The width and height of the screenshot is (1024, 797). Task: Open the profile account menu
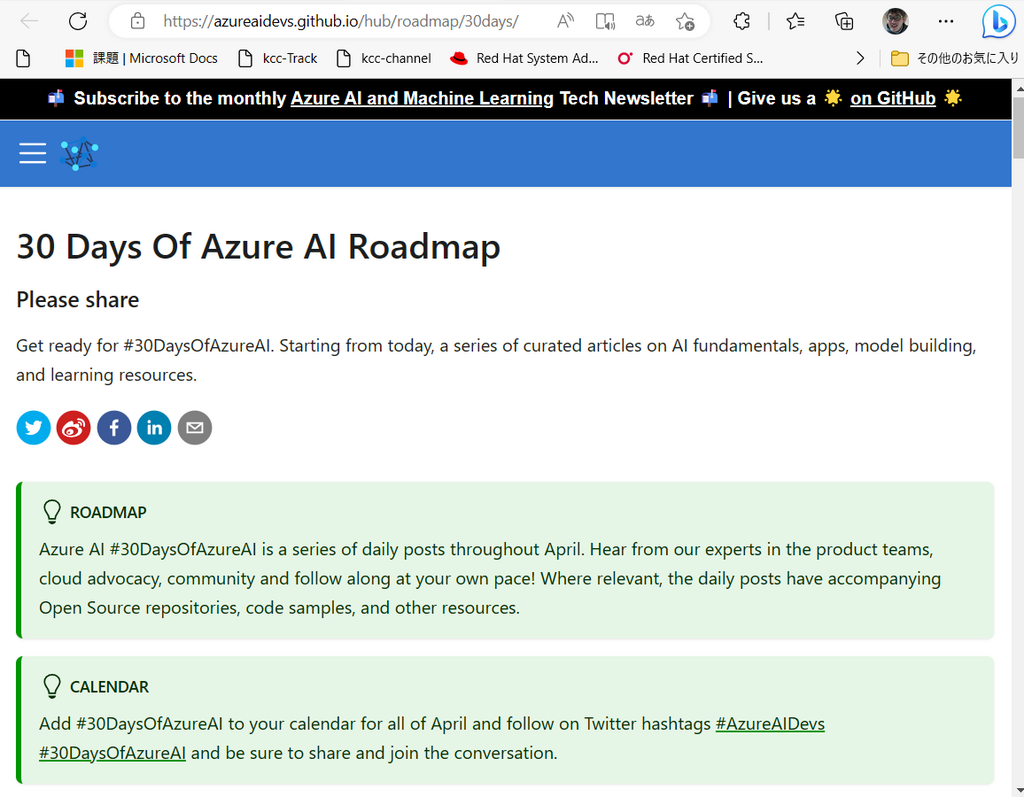895,21
